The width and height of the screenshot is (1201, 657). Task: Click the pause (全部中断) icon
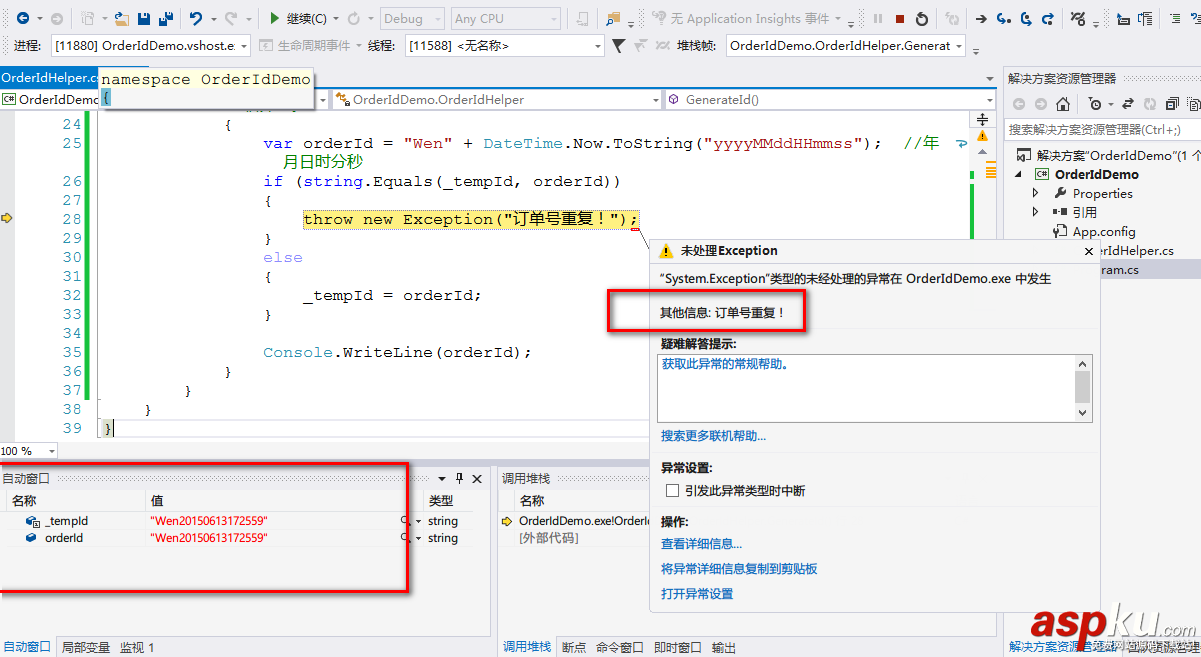877,17
